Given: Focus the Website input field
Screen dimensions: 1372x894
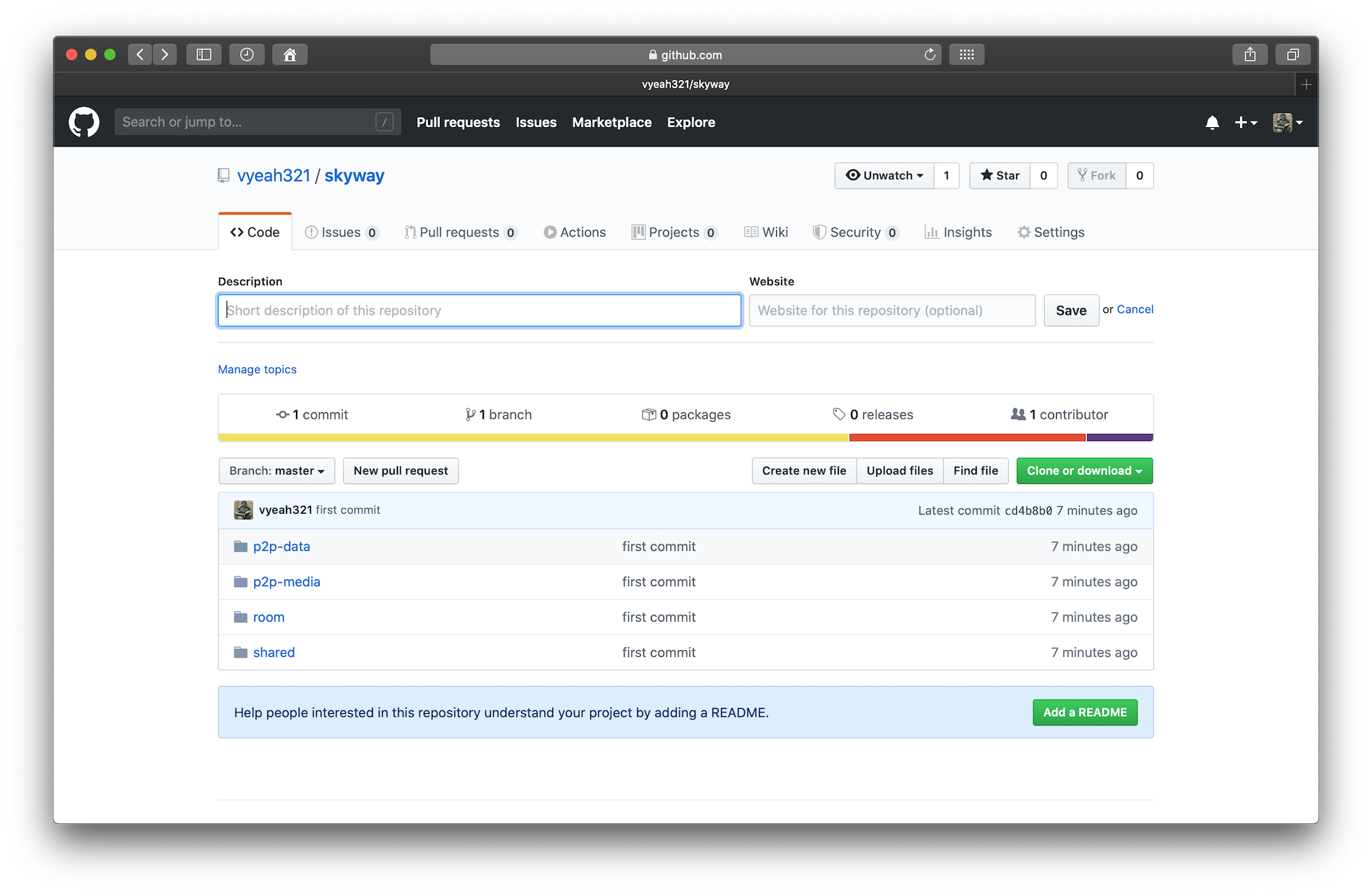Looking at the screenshot, I should click(892, 310).
